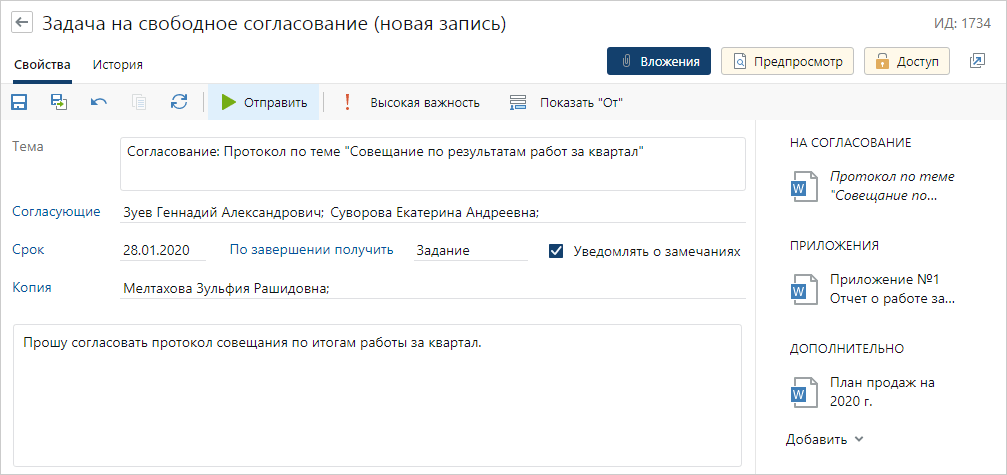Click Показать "От" in toolbar

click(566, 103)
